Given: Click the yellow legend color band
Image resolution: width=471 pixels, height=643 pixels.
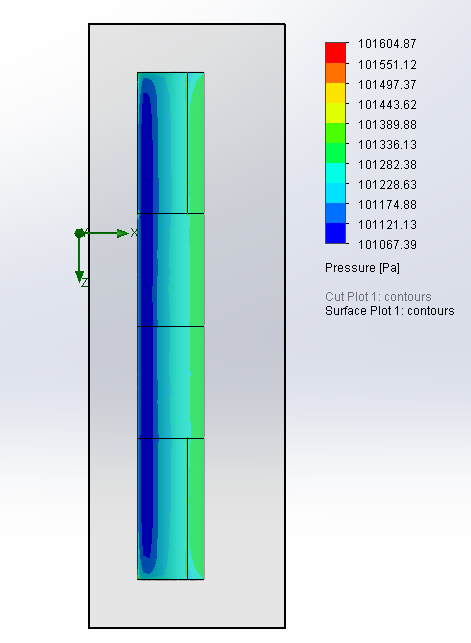Looking at the screenshot, I should (x=335, y=93).
